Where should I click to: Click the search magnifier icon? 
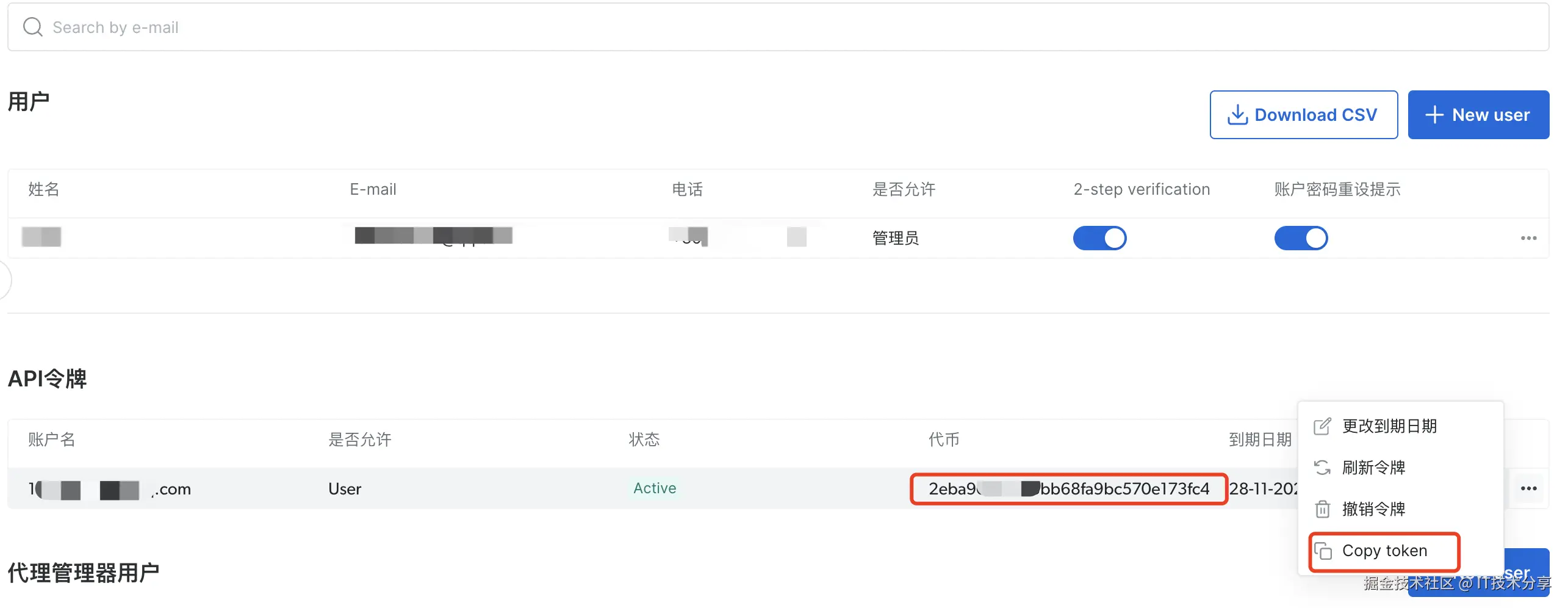32,27
